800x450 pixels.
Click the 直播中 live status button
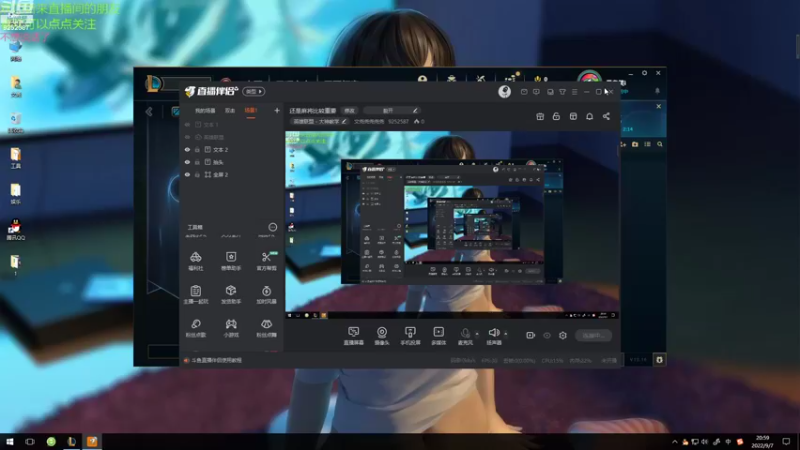[593, 335]
